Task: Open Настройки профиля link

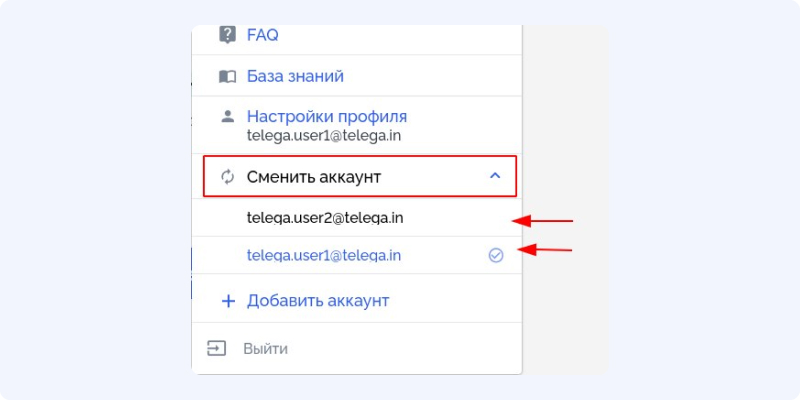Action: click(x=327, y=116)
